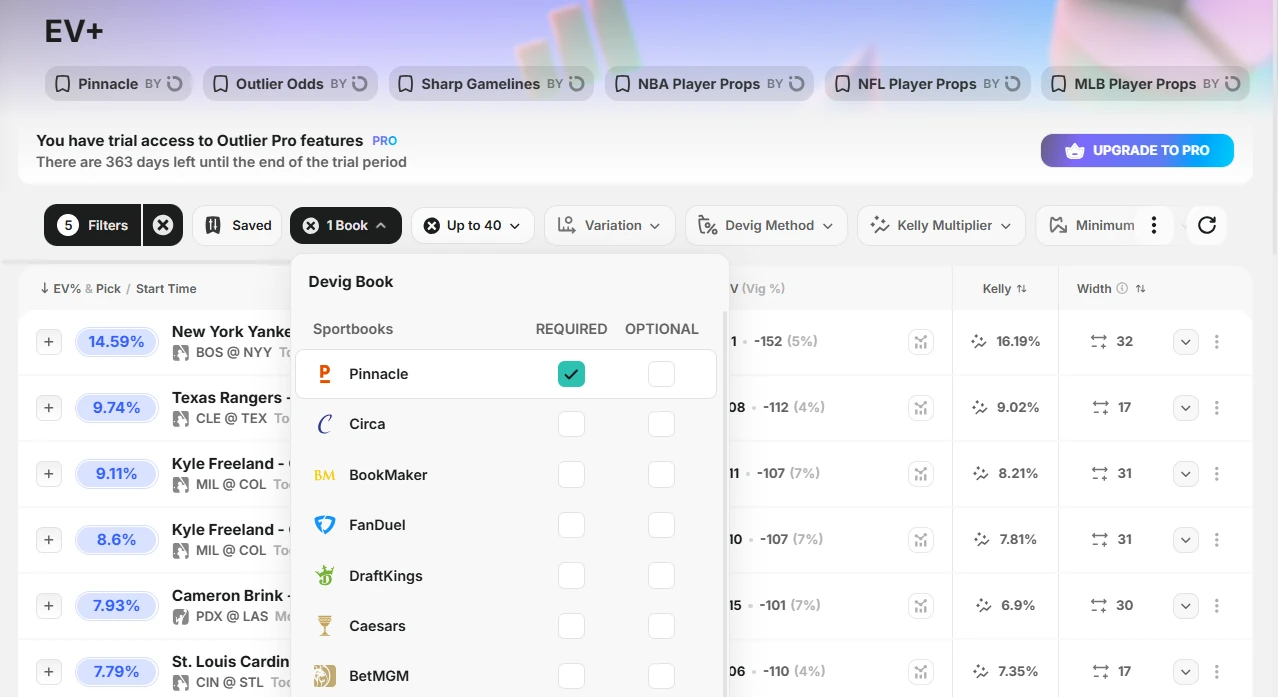The image size is (1278, 697).
Task: Open the Outlier Odds saved preset
Action: (x=290, y=84)
